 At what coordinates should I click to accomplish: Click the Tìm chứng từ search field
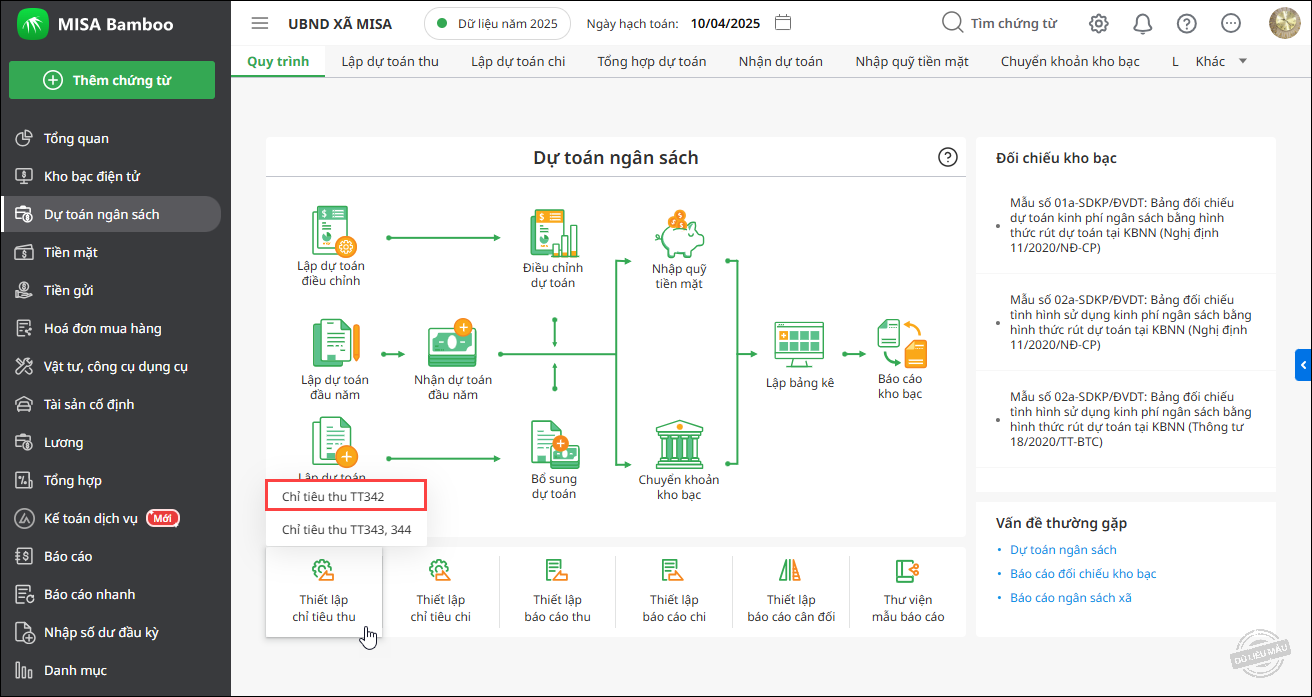(x=1000, y=23)
